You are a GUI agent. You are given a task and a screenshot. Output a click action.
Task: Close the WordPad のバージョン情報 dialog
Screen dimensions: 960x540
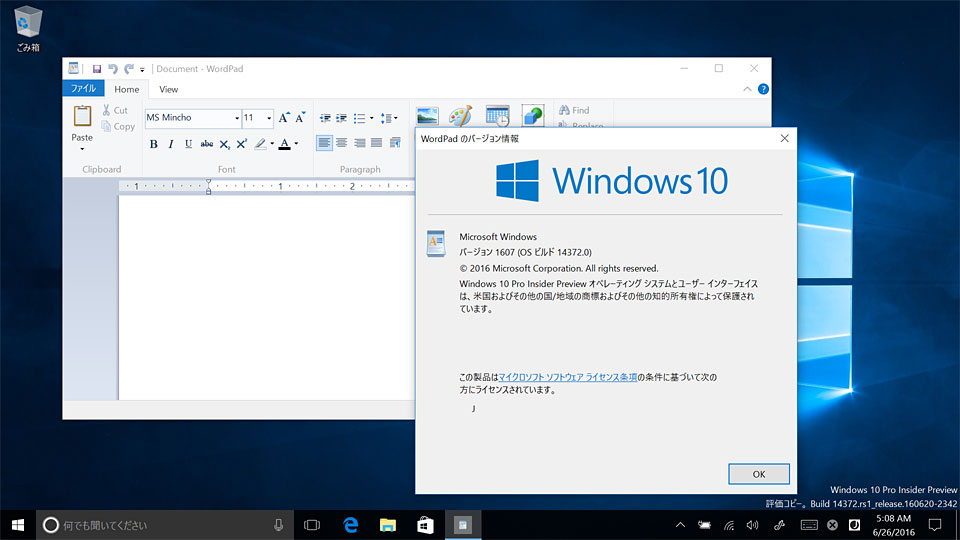point(784,138)
